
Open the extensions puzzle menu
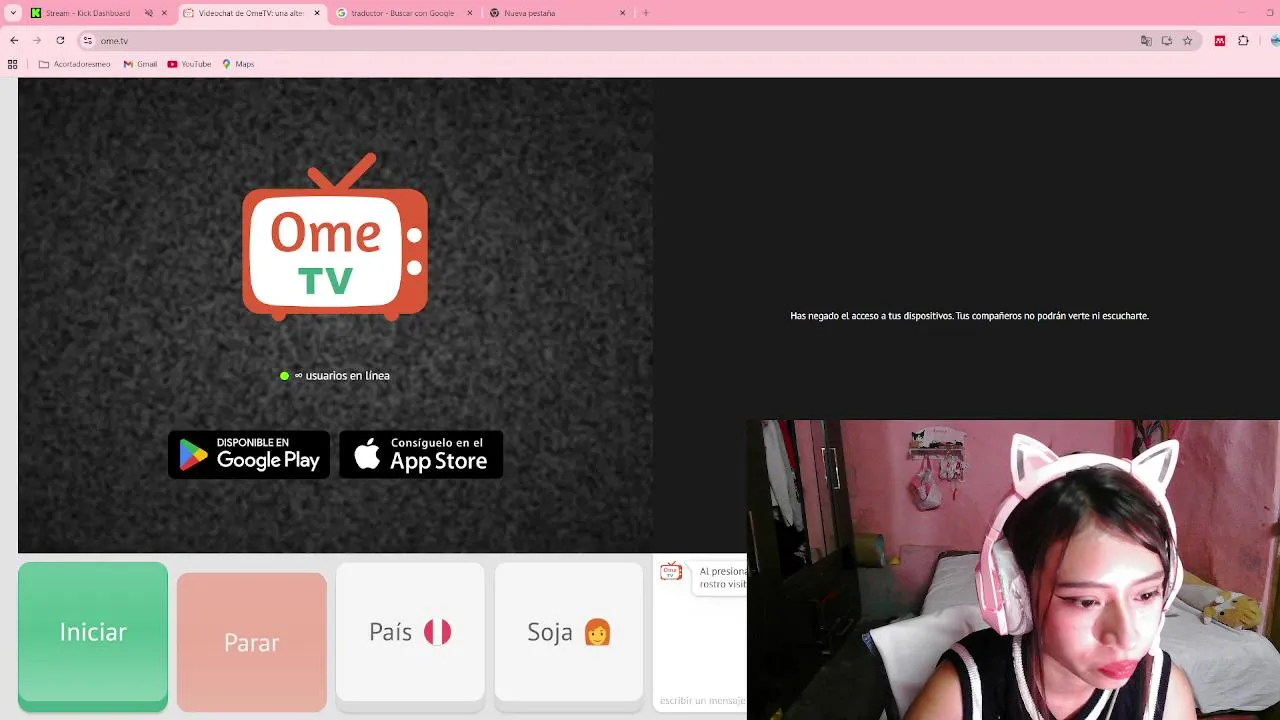point(1243,41)
